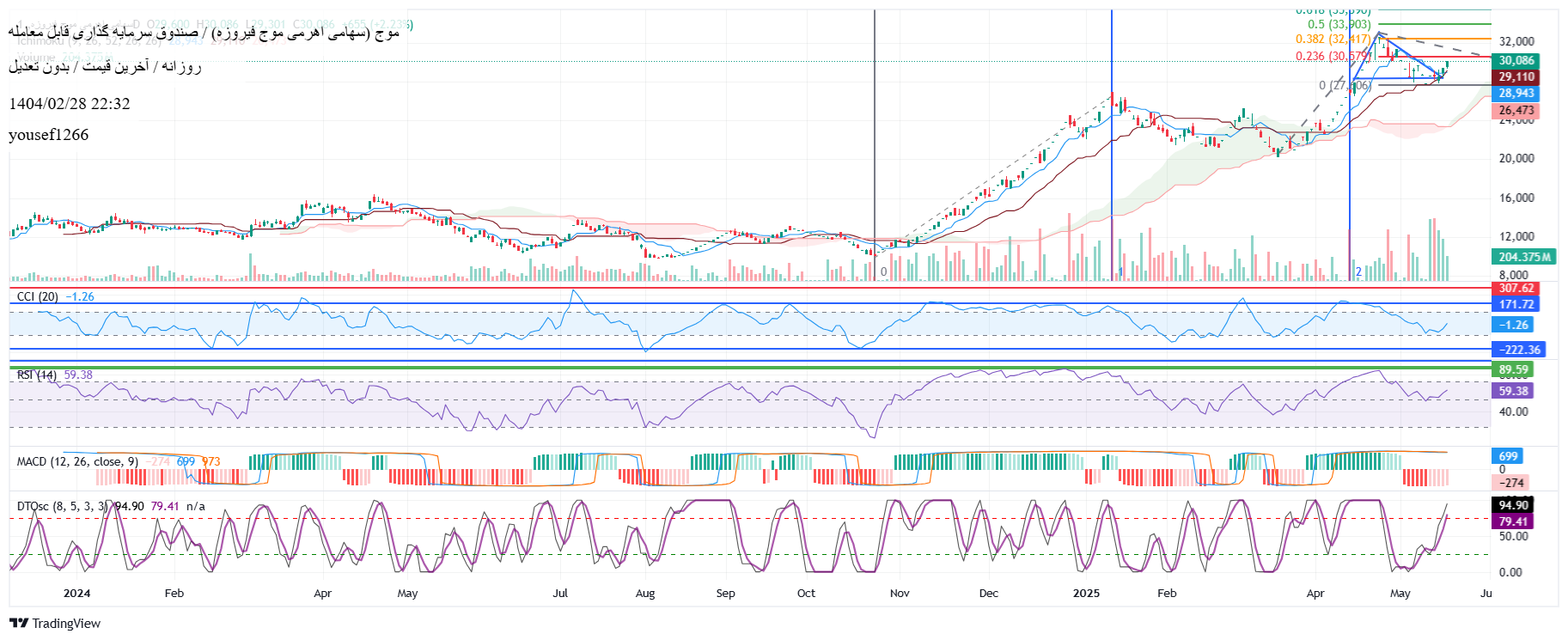The width and height of the screenshot is (1568, 640).
Task: Click the 20,000 price axis tick
Action: [x=1516, y=158]
